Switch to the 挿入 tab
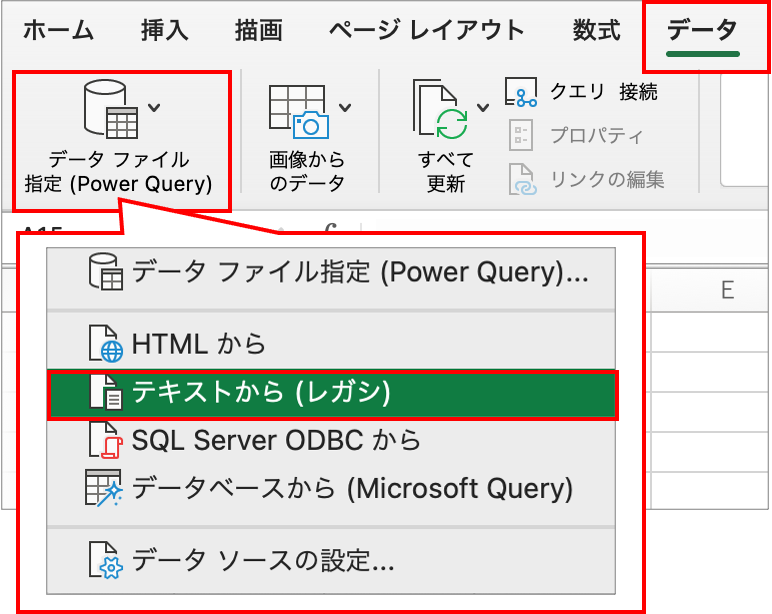Image resolution: width=772 pixels, height=614 pixels. pos(164,31)
